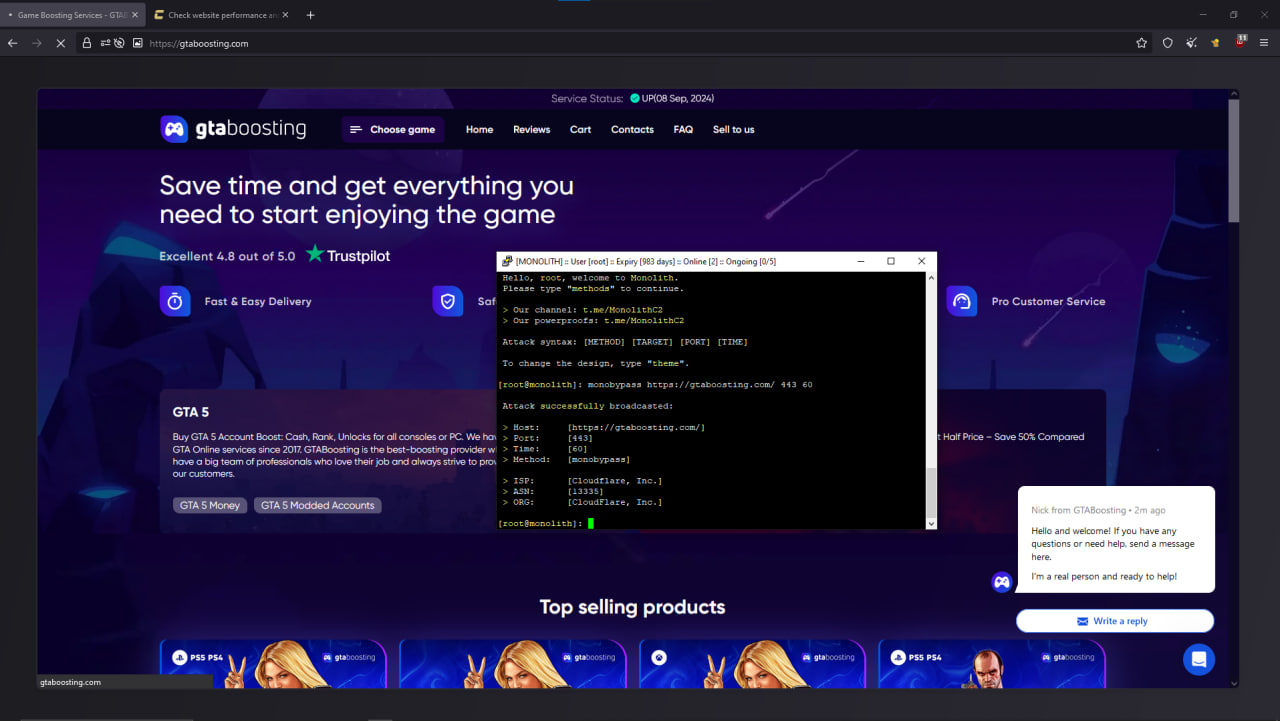Click Write a reply in the chat popup
This screenshot has height=721, width=1280.
pyautogui.click(x=1115, y=621)
